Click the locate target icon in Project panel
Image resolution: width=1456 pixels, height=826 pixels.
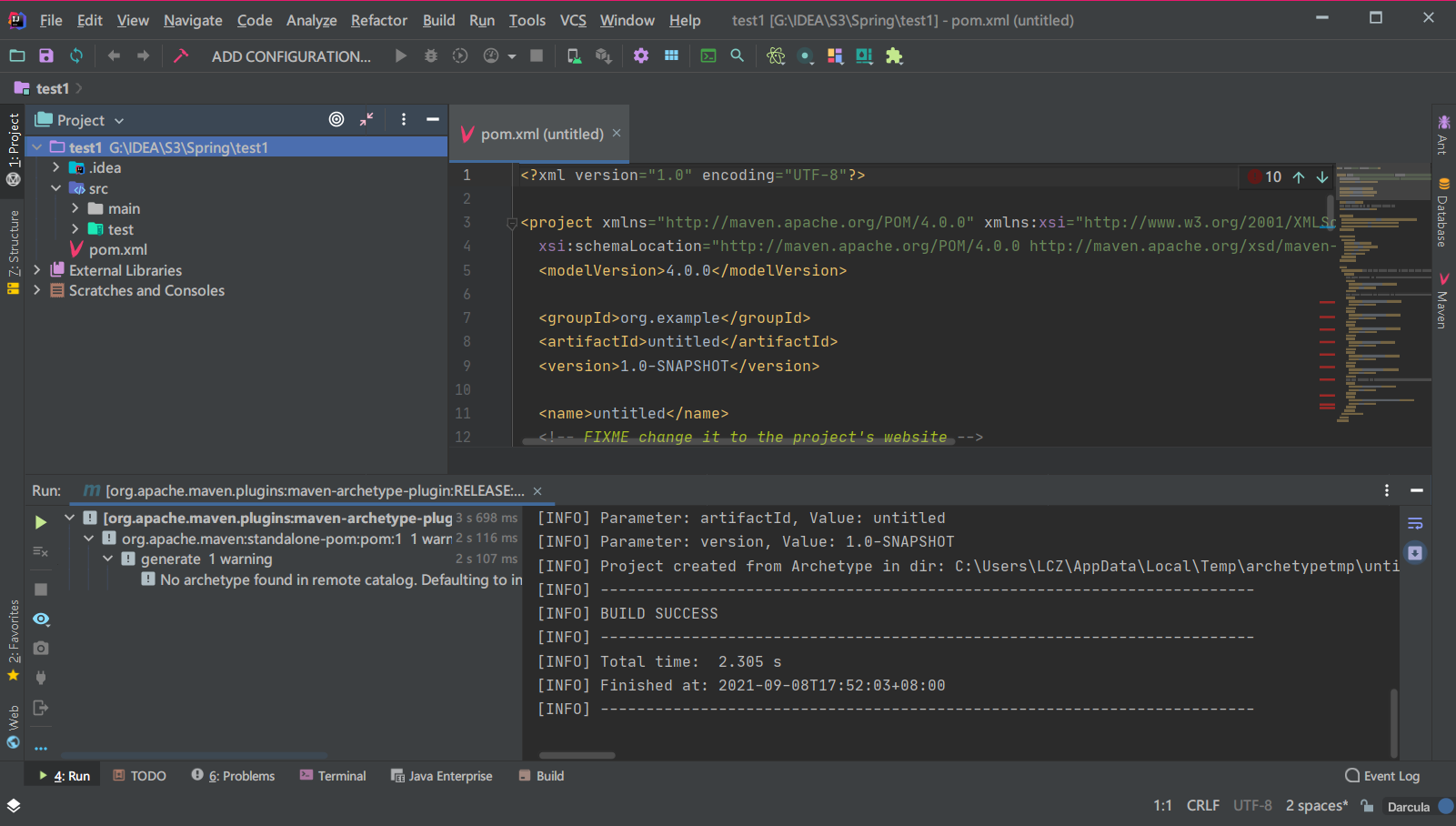click(336, 119)
